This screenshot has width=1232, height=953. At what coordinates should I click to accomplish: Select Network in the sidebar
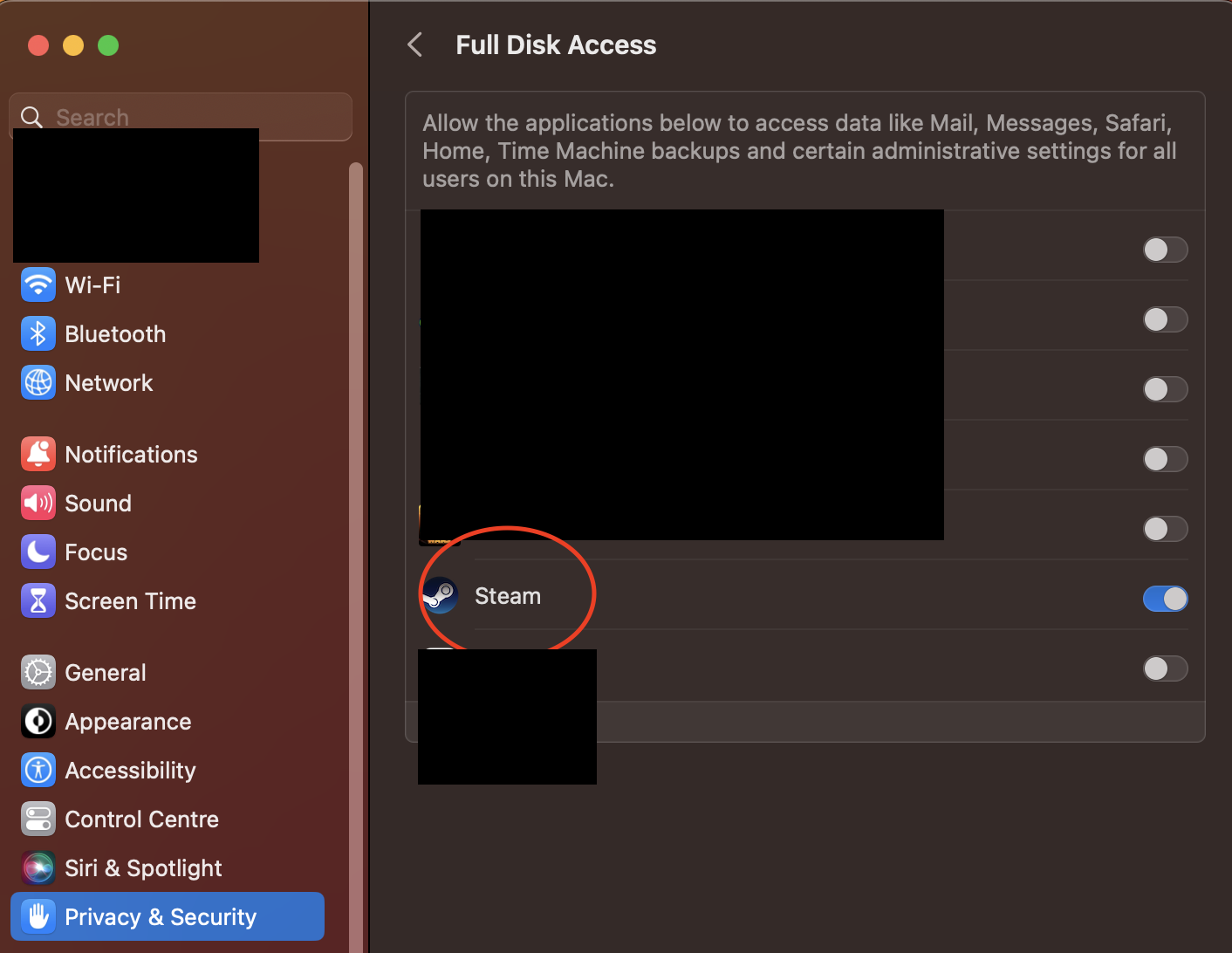coord(109,383)
